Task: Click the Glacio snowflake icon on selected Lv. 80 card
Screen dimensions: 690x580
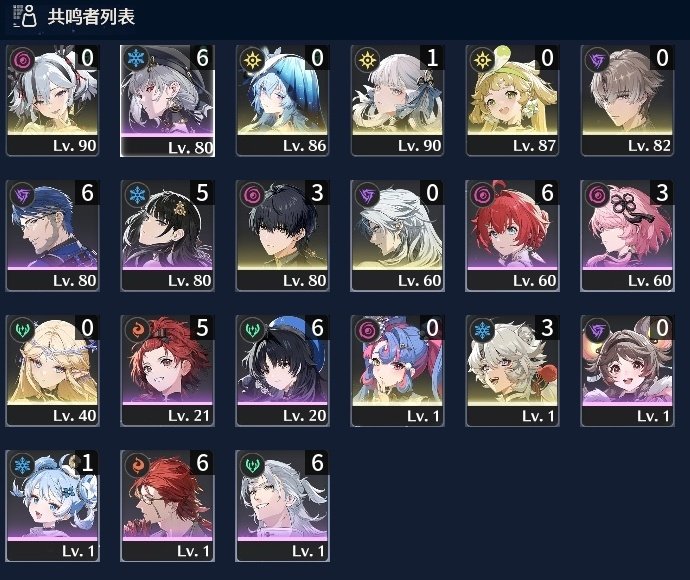Action: click(x=136, y=59)
